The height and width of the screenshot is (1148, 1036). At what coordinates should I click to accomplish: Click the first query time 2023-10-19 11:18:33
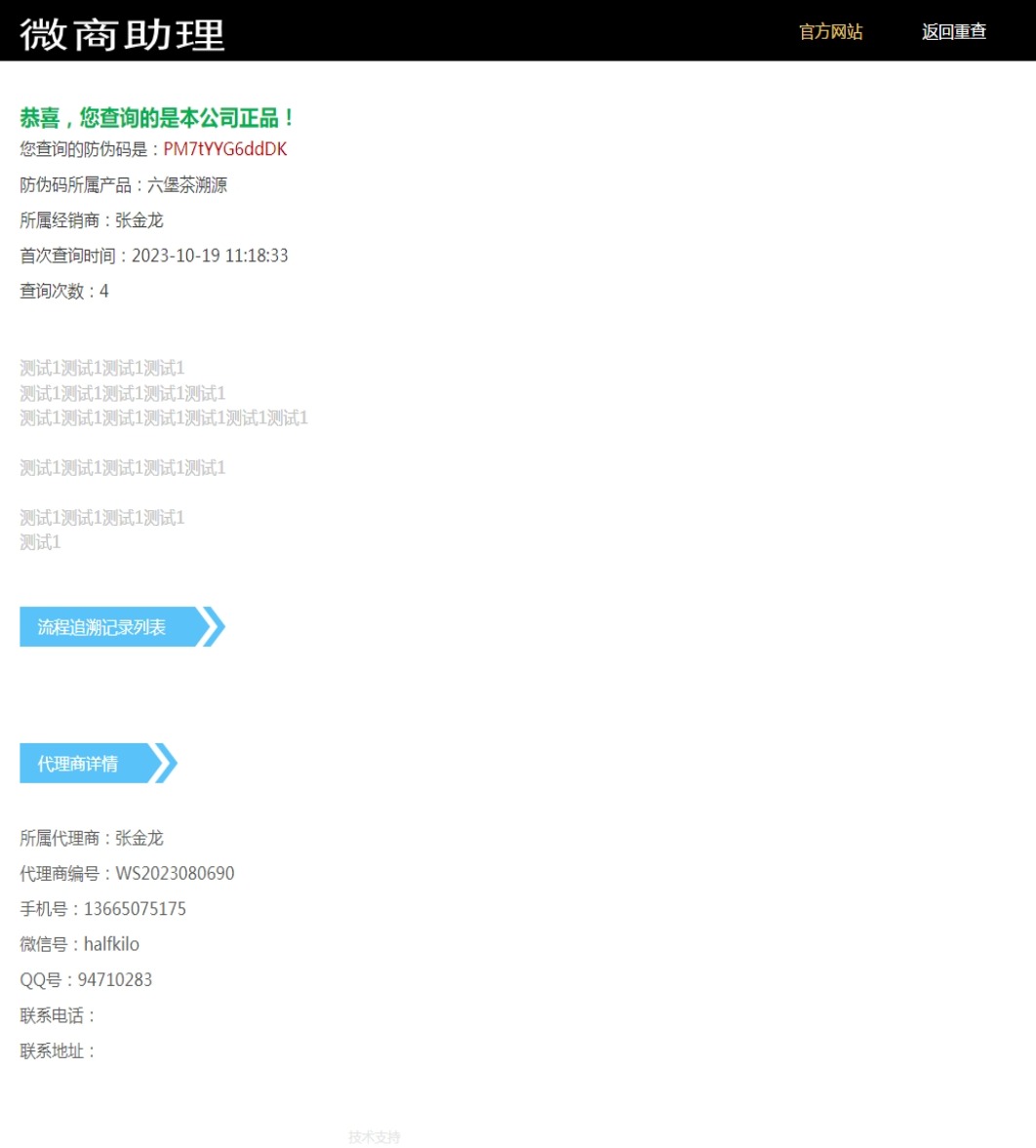tap(210, 256)
